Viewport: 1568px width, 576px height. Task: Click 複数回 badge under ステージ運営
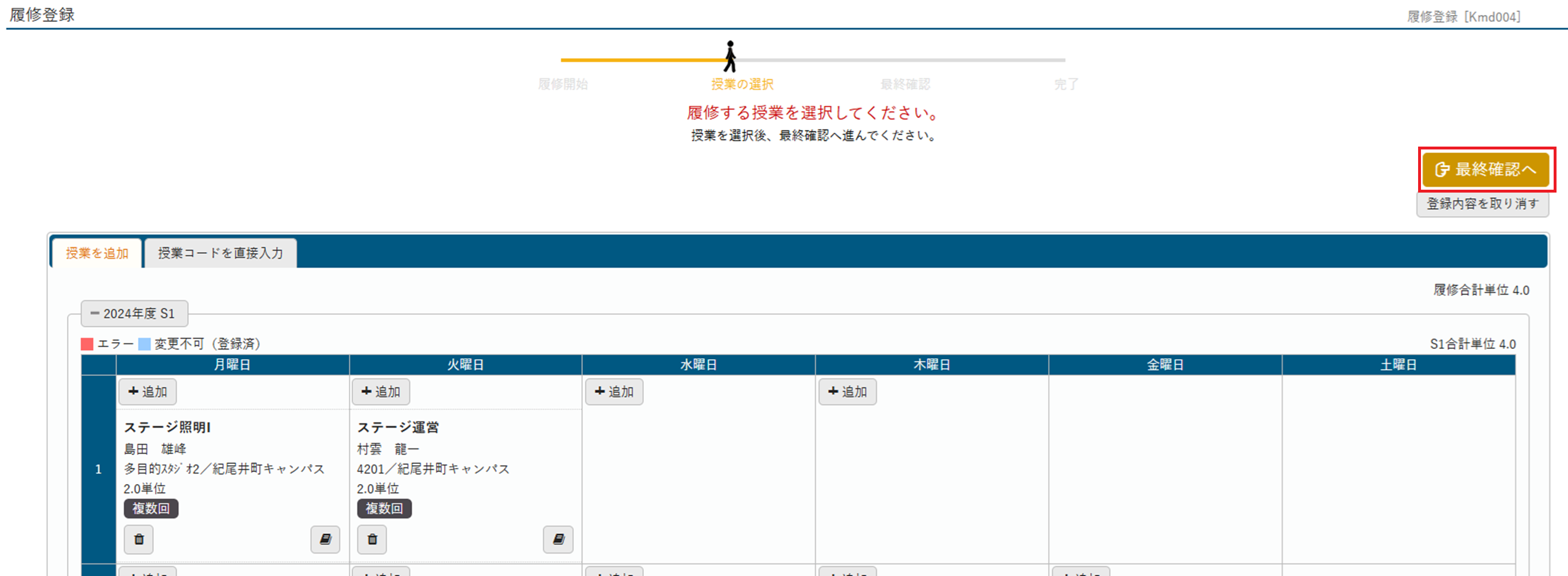384,508
